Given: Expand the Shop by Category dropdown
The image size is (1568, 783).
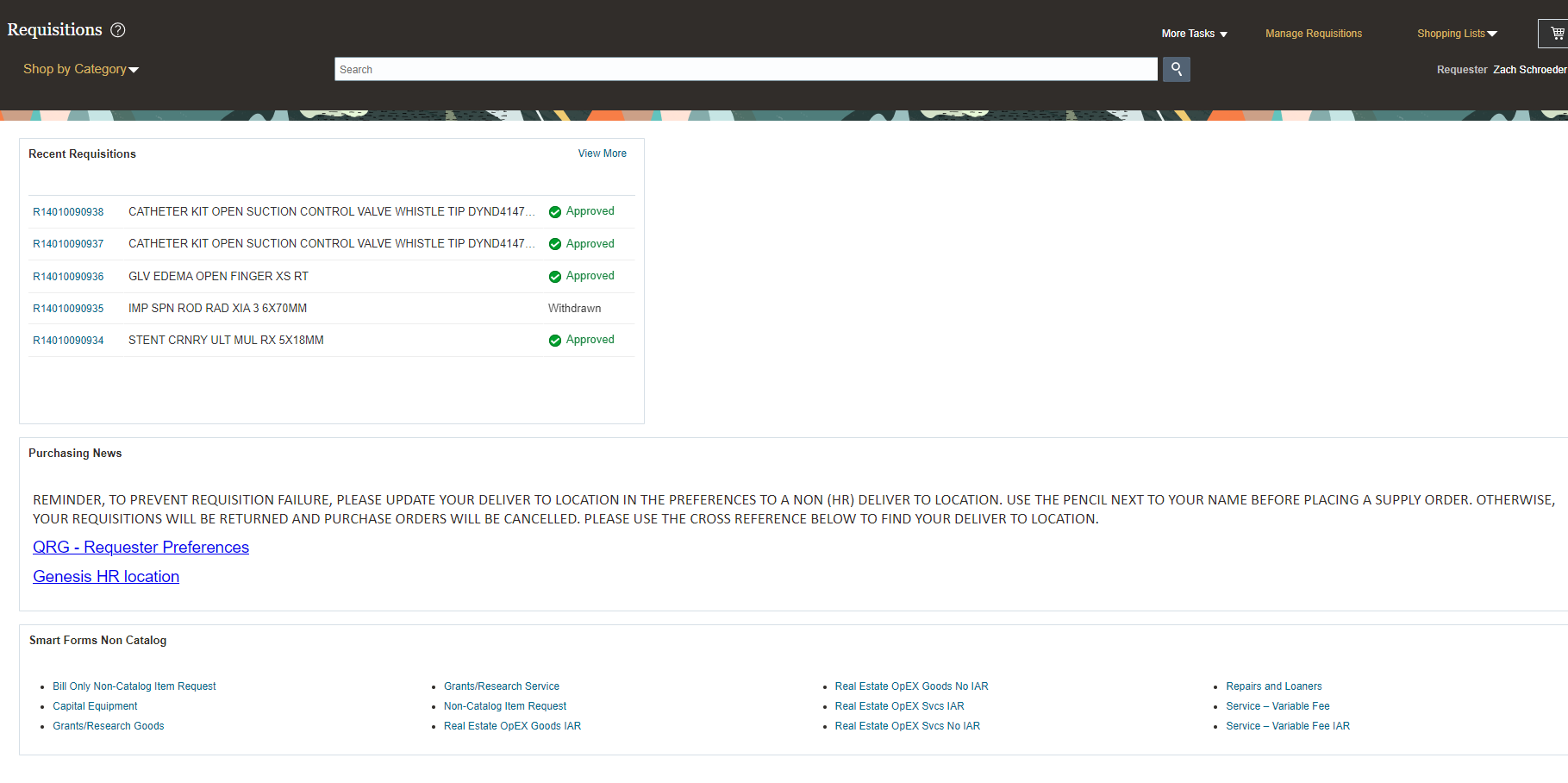Looking at the screenshot, I should [80, 68].
